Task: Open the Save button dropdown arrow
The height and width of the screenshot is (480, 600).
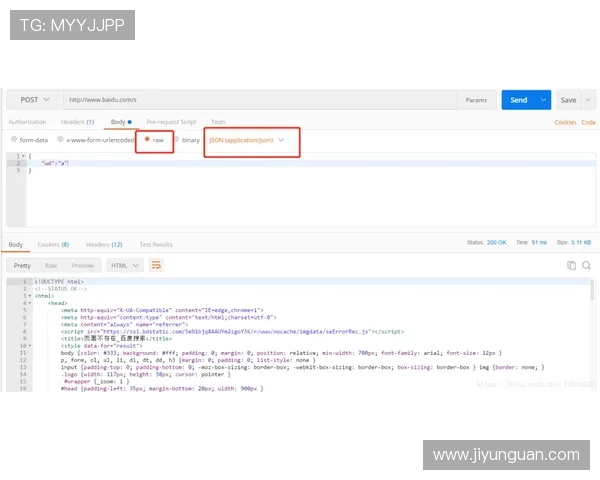Action: click(x=585, y=100)
